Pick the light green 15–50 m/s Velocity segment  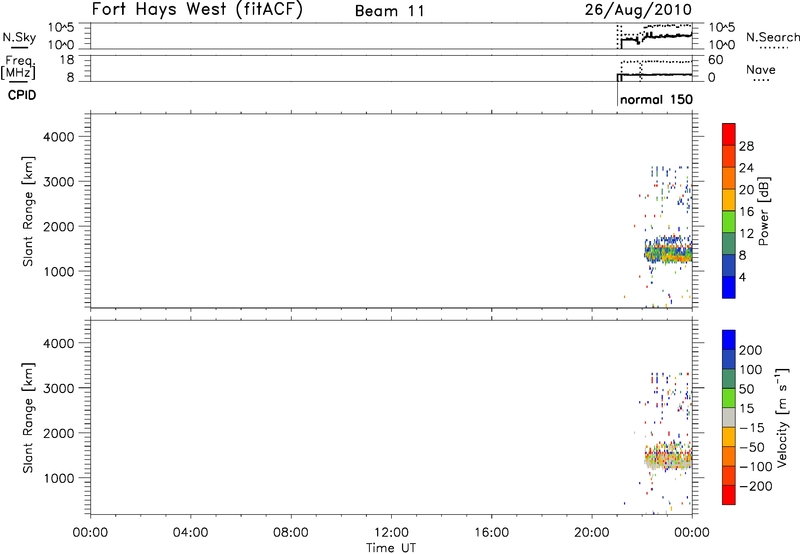coord(729,398)
